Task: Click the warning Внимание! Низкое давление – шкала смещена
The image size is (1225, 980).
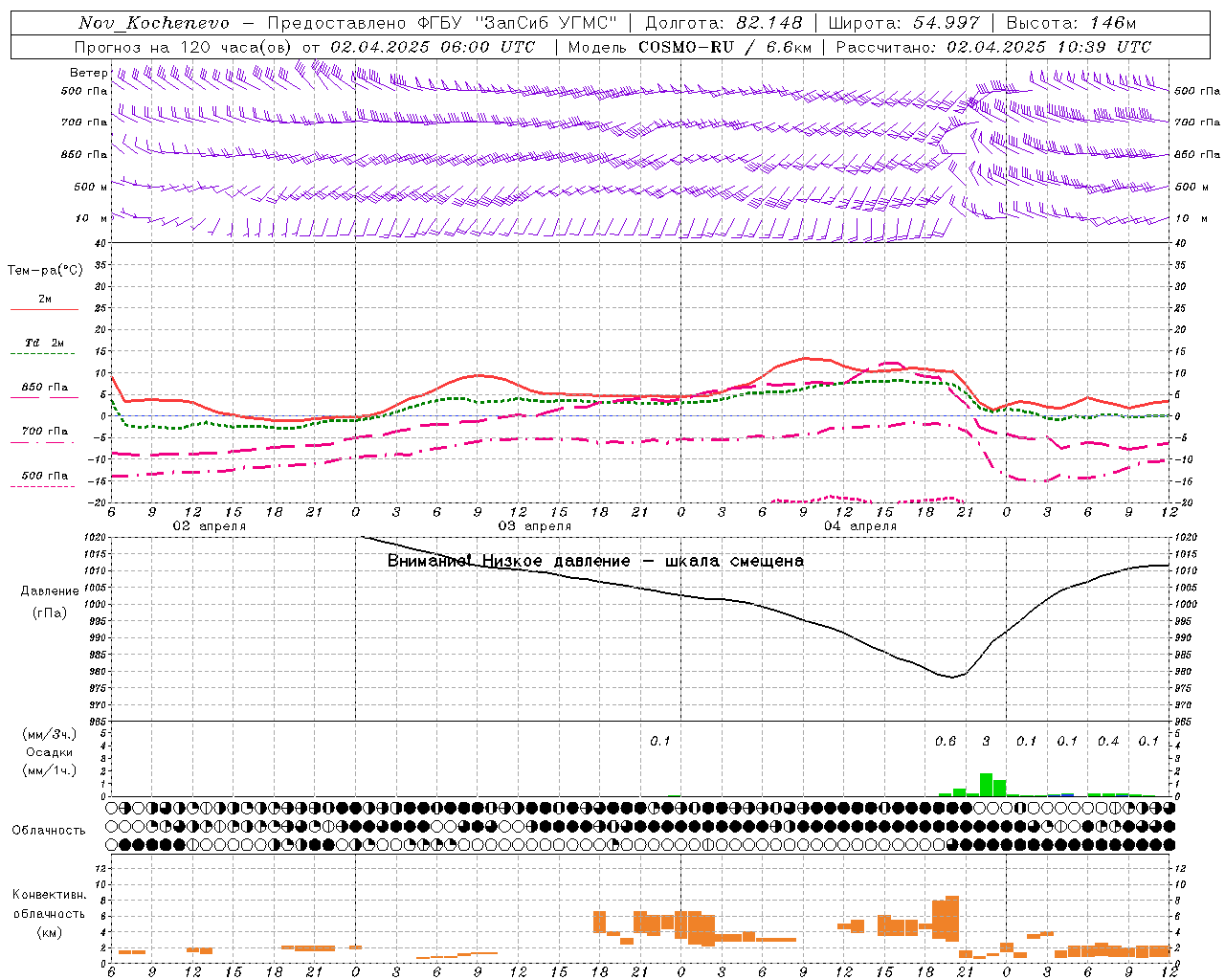Action: pyautogui.click(x=595, y=561)
